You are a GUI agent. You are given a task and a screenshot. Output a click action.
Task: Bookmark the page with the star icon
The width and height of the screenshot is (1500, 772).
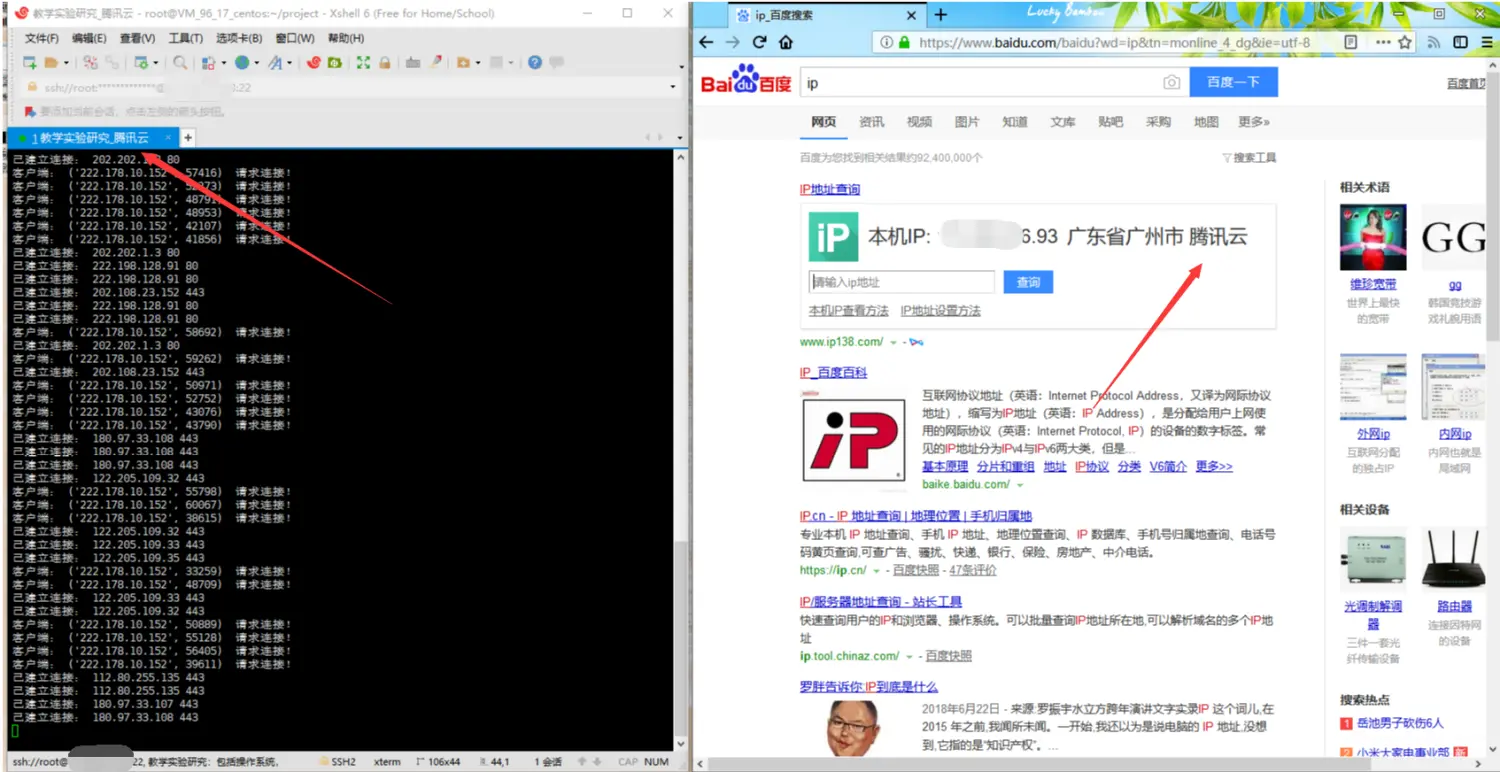pos(1405,42)
